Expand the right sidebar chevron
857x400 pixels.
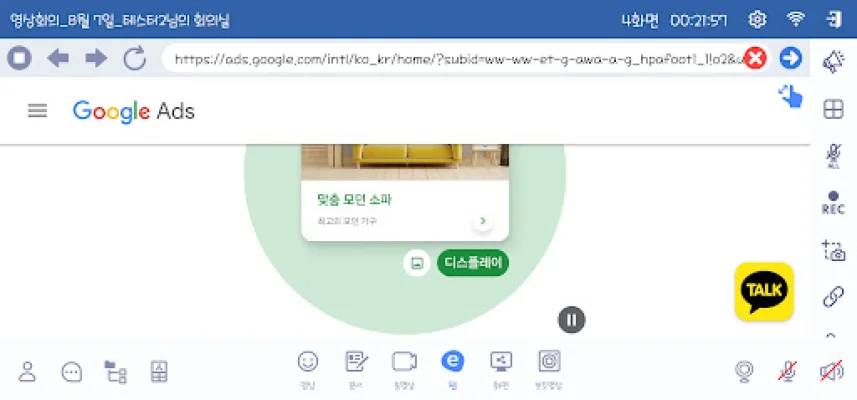tap(830, 336)
